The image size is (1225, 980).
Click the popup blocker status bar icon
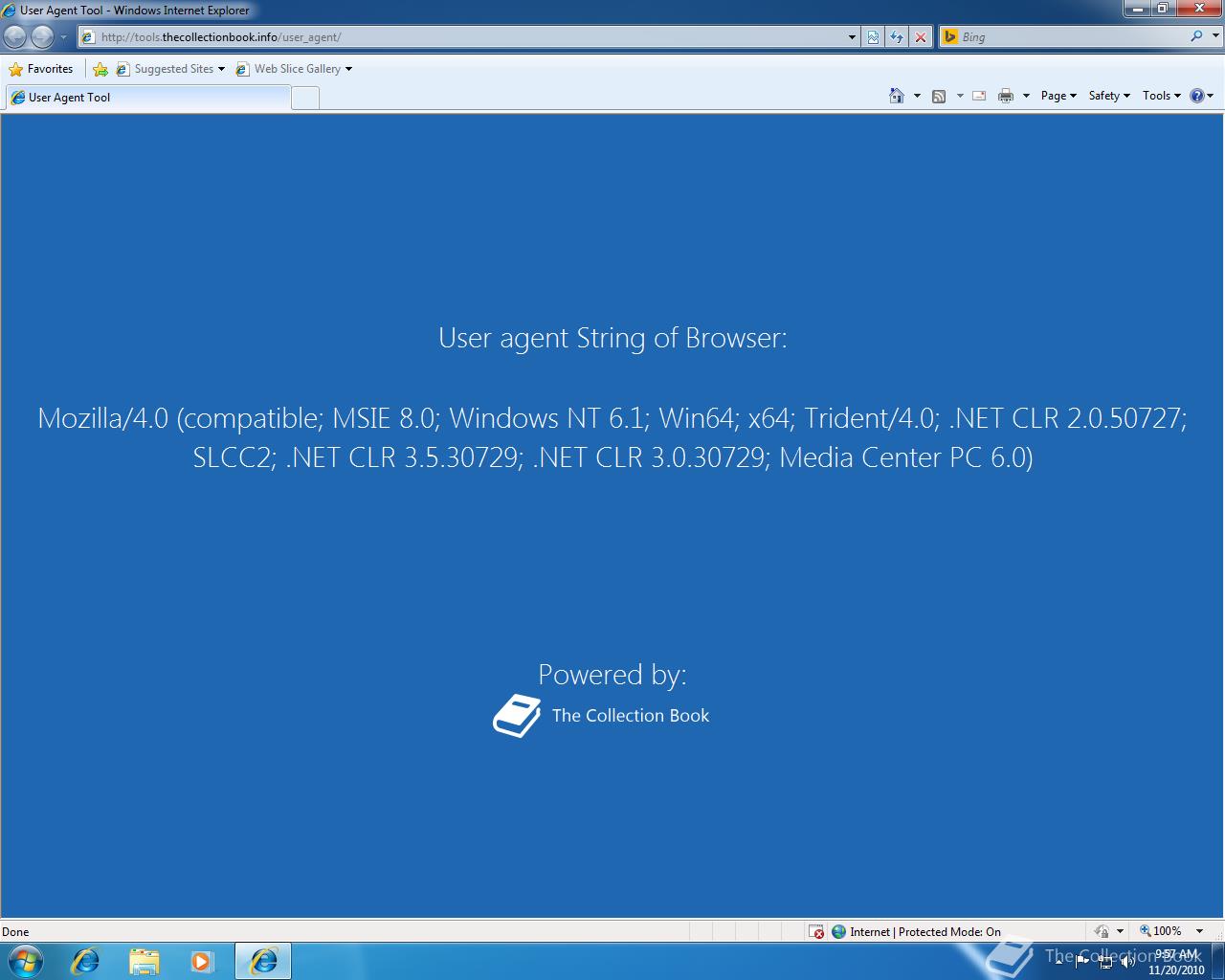tap(816, 931)
